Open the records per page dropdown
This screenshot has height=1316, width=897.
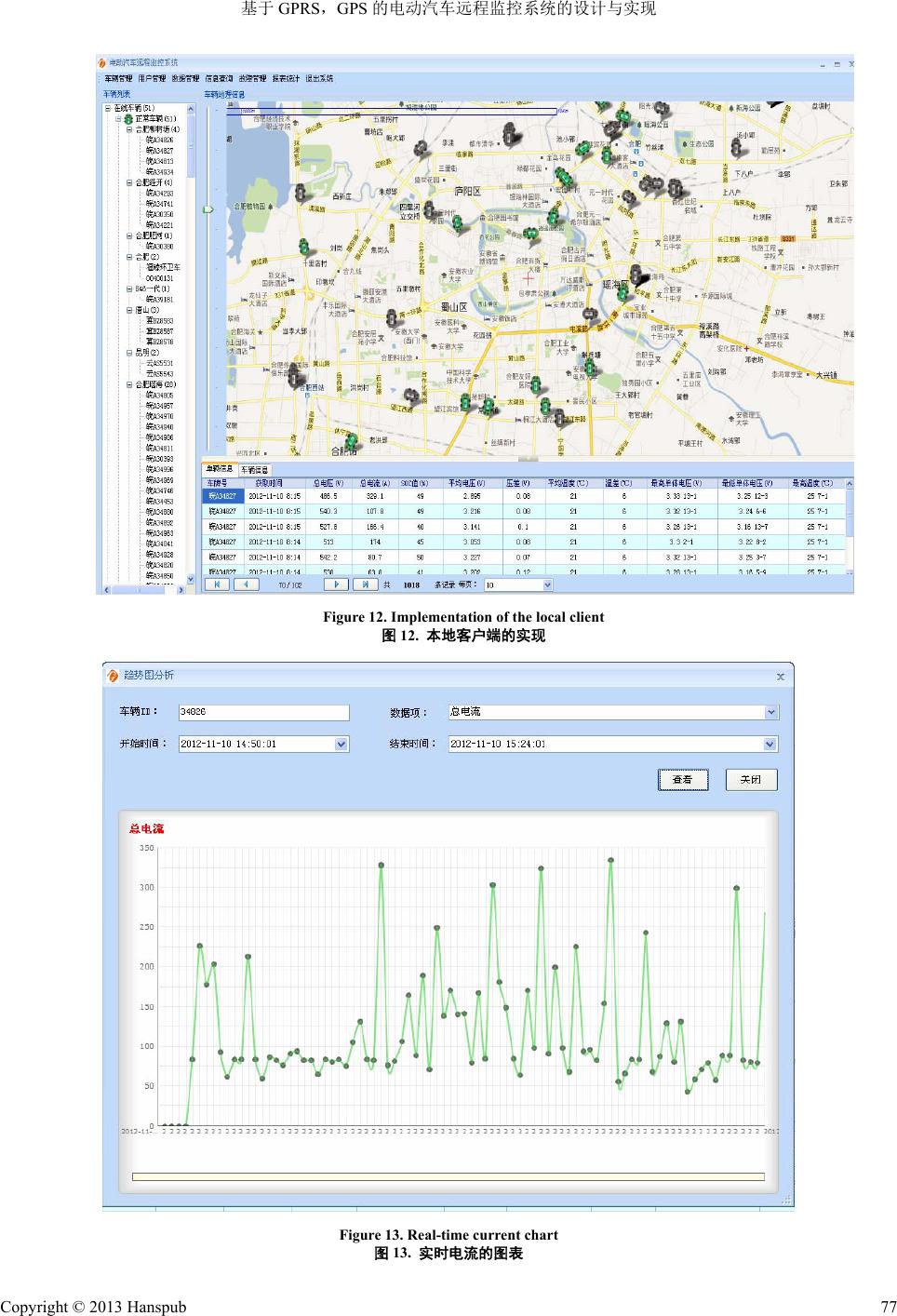547,585
